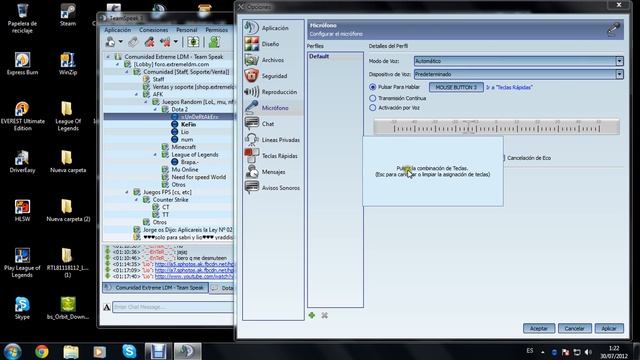
Task: Collapse the Dota 2 channel
Action: click(x=155, y=109)
